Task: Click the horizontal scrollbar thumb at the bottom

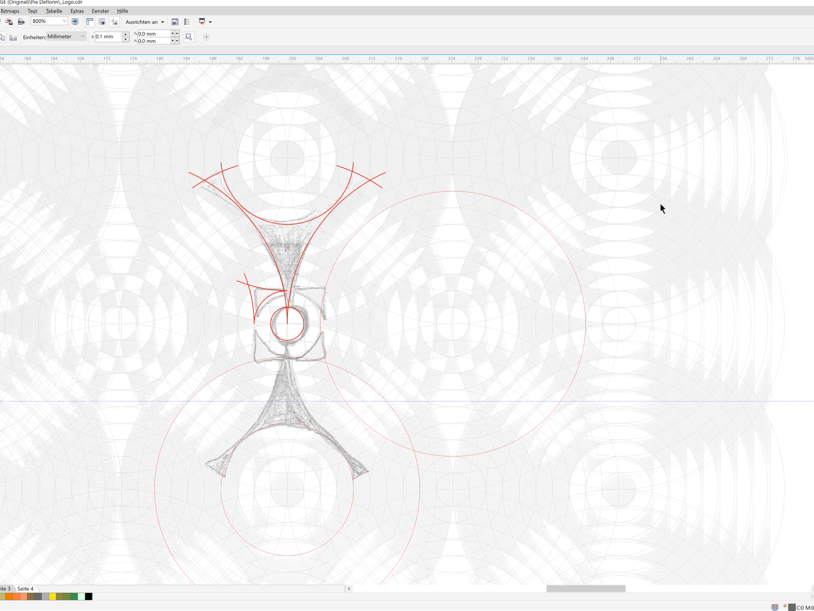Action: coord(585,589)
